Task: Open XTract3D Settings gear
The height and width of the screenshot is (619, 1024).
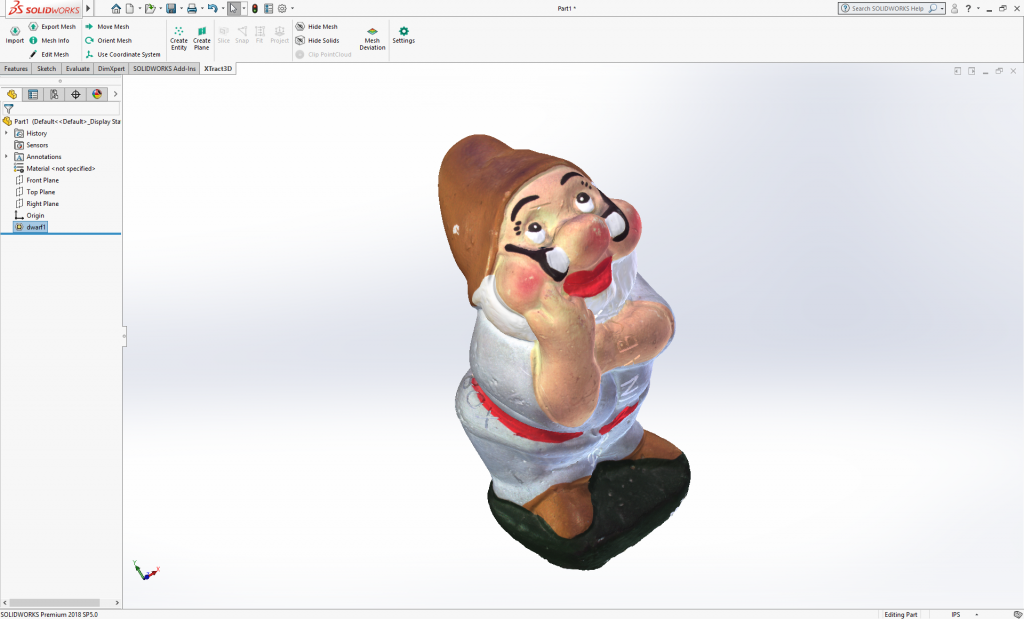Action: [x=403, y=35]
